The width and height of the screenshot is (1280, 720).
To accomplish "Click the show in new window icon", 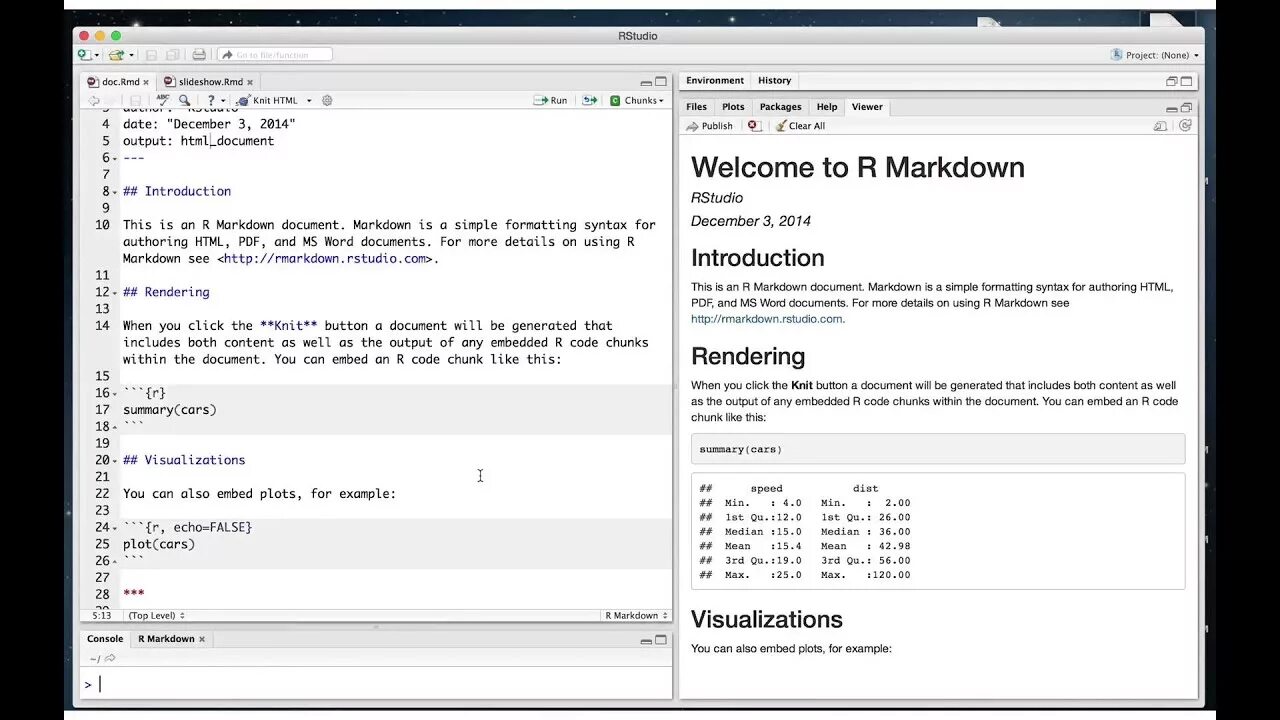I will (1160, 126).
